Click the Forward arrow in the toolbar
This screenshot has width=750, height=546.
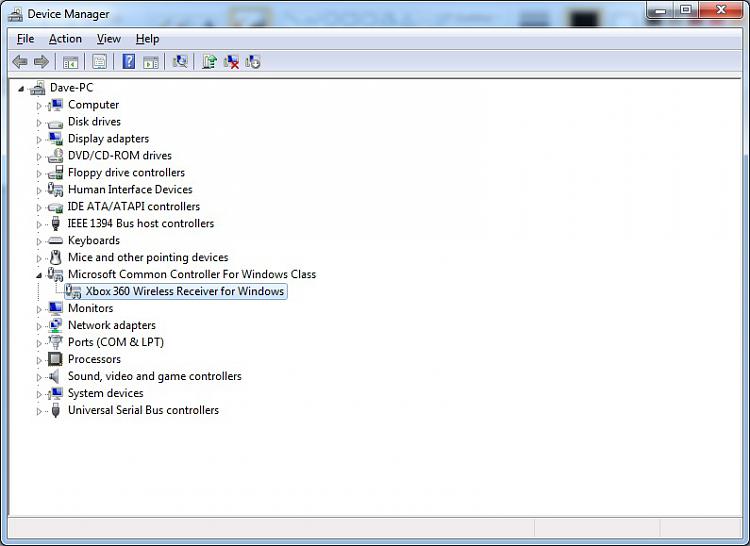click(42, 62)
